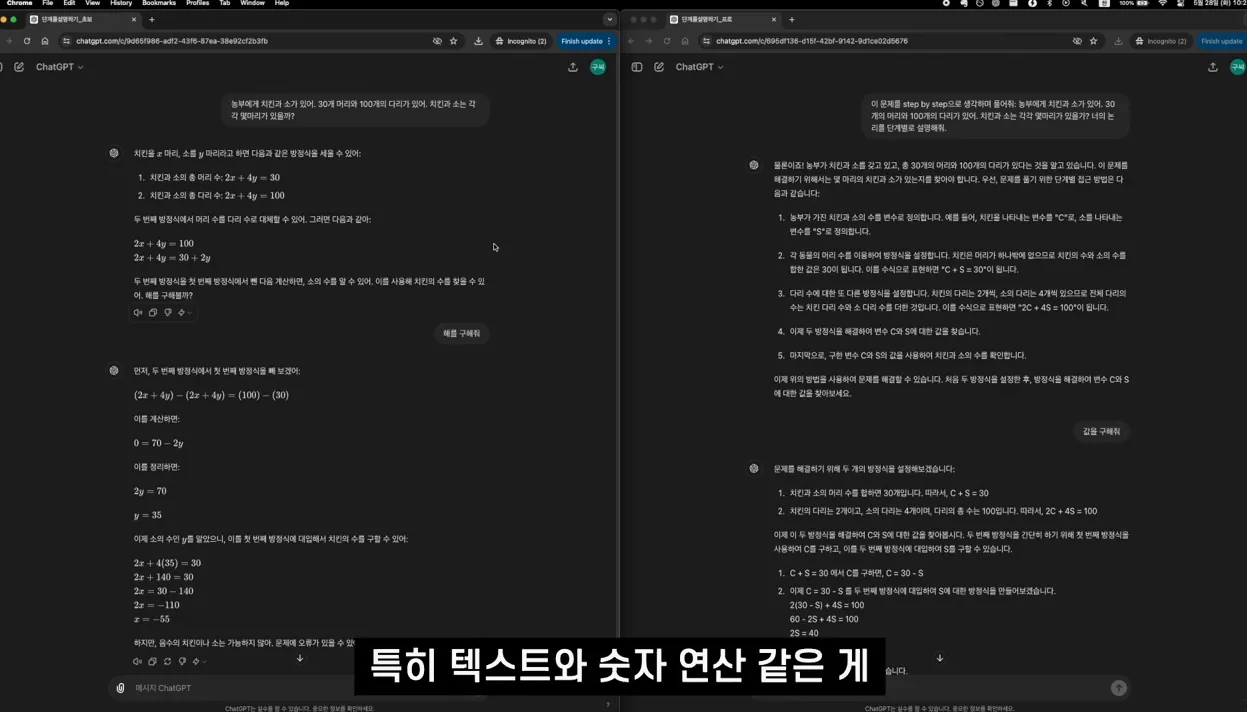Image resolution: width=1247 pixels, height=712 pixels.
Task: Focus the message ChatGPT input in left window
Action: pos(300,688)
